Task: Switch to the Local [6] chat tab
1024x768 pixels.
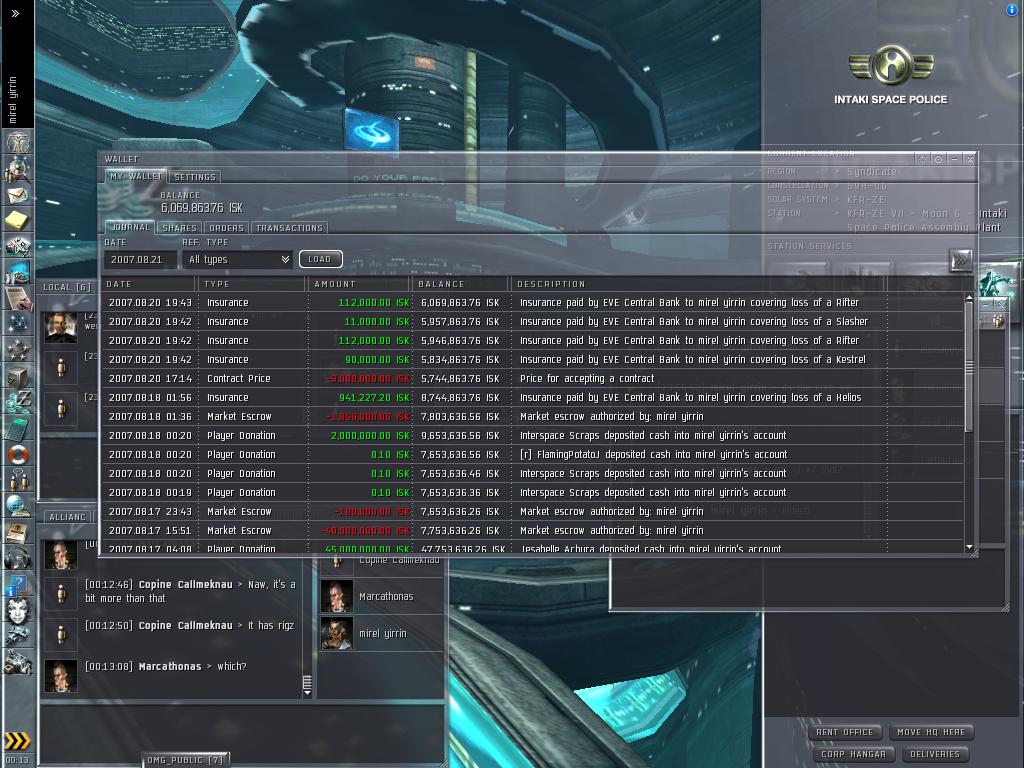Action: click(67, 287)
